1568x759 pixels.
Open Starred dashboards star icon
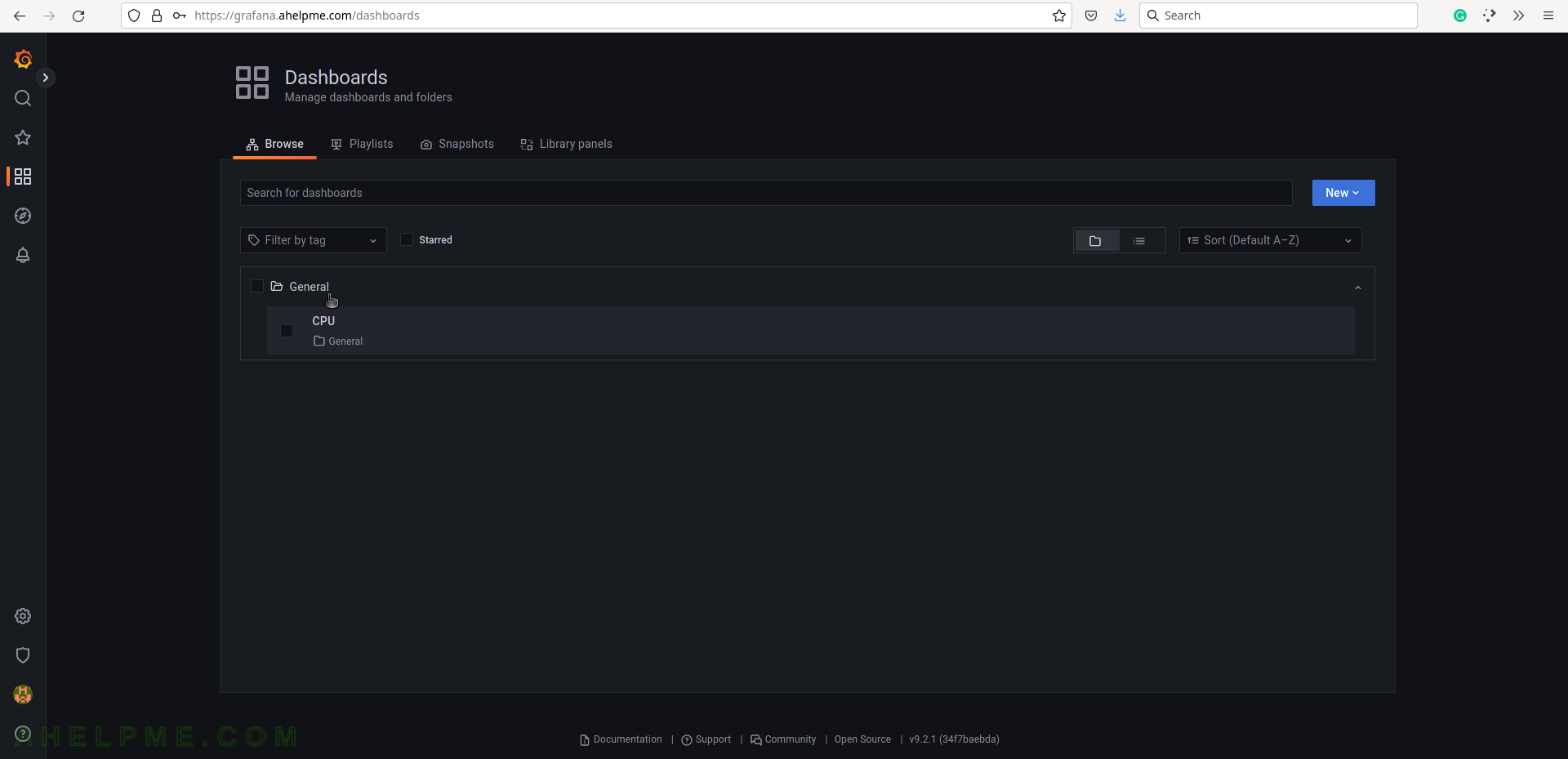pyautogui.click(x=23, y=137)
